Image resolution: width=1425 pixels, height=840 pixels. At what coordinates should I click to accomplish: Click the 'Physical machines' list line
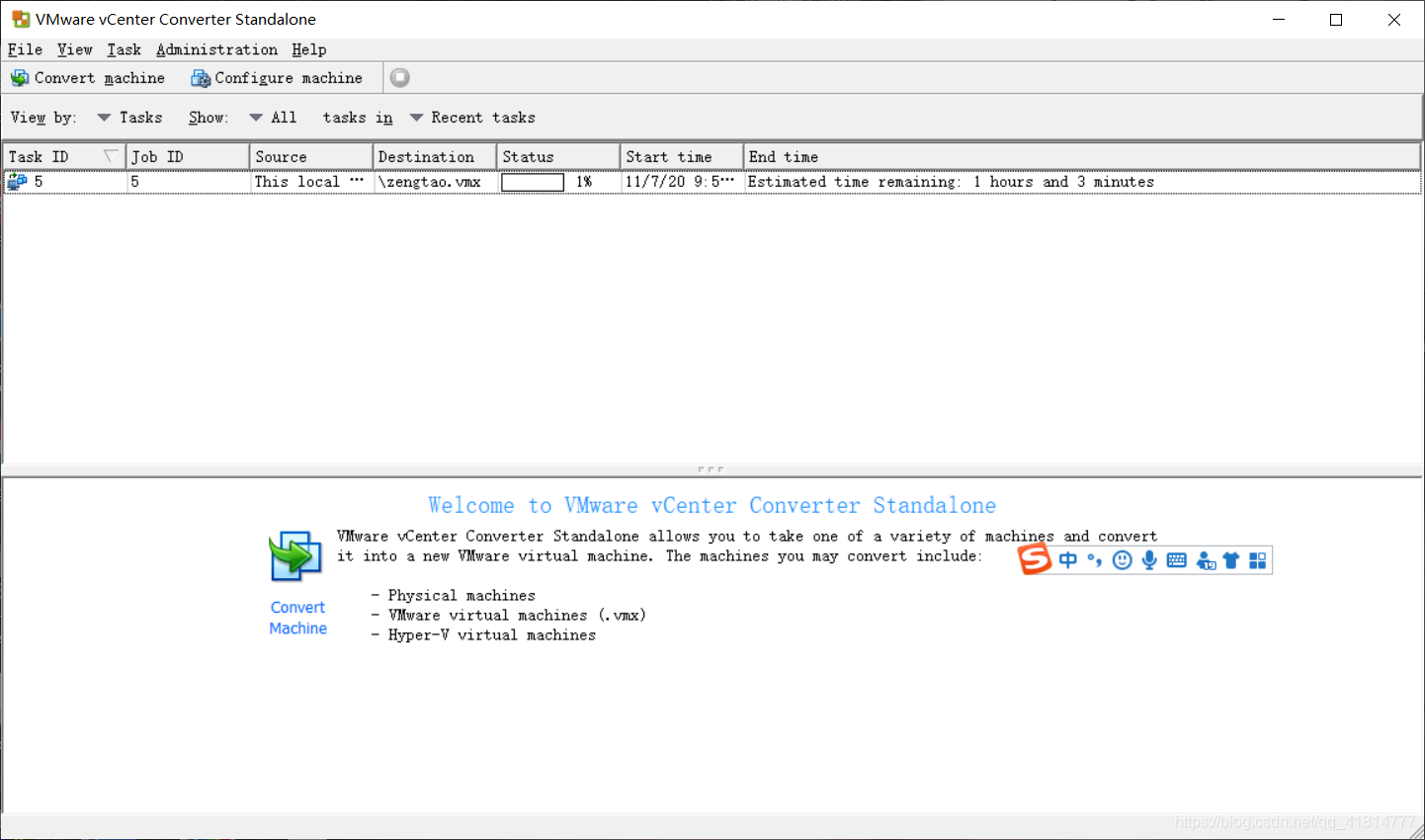(x=461, y=595)
